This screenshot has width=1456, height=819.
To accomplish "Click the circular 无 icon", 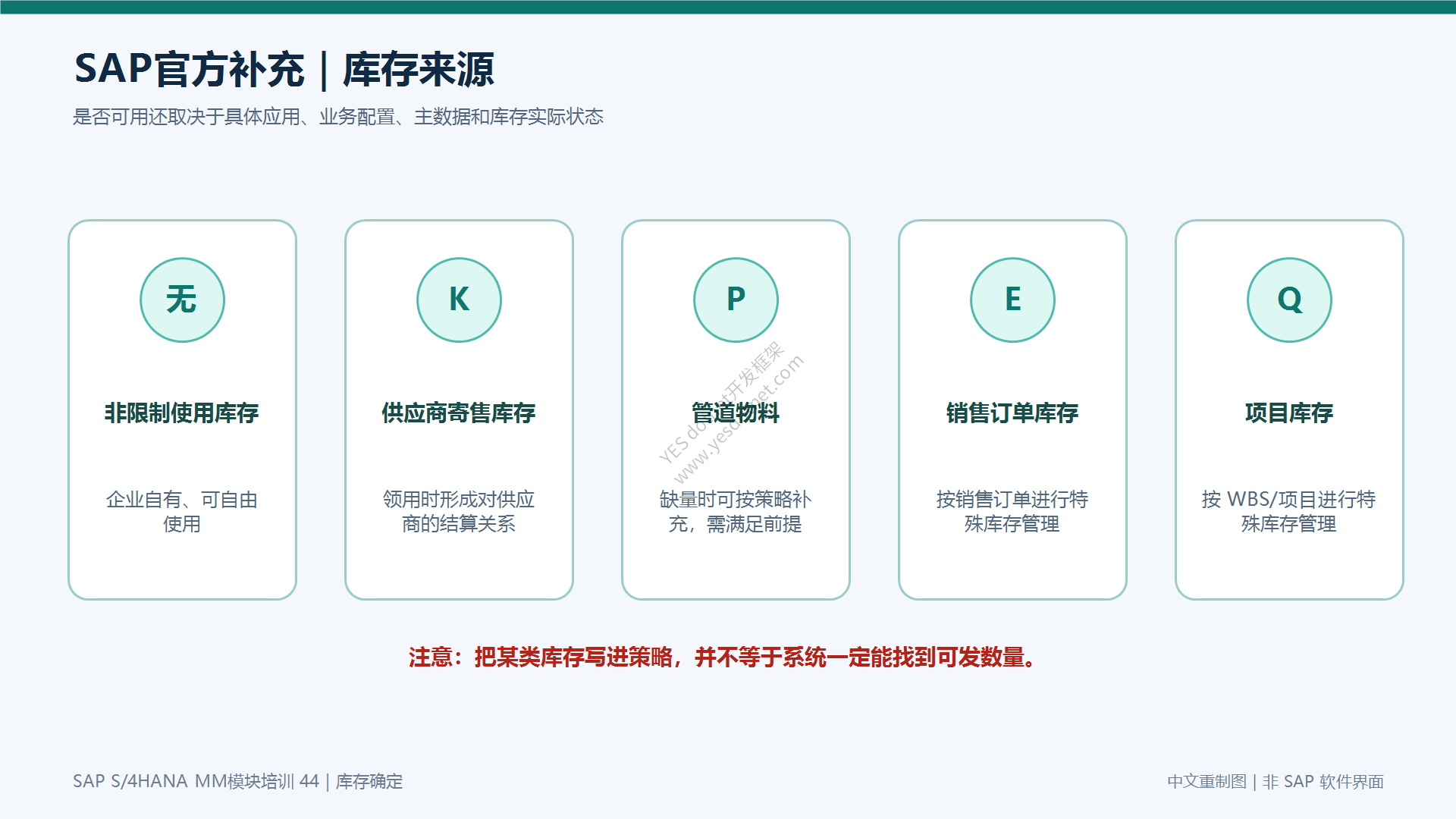I will coord(182,300).
